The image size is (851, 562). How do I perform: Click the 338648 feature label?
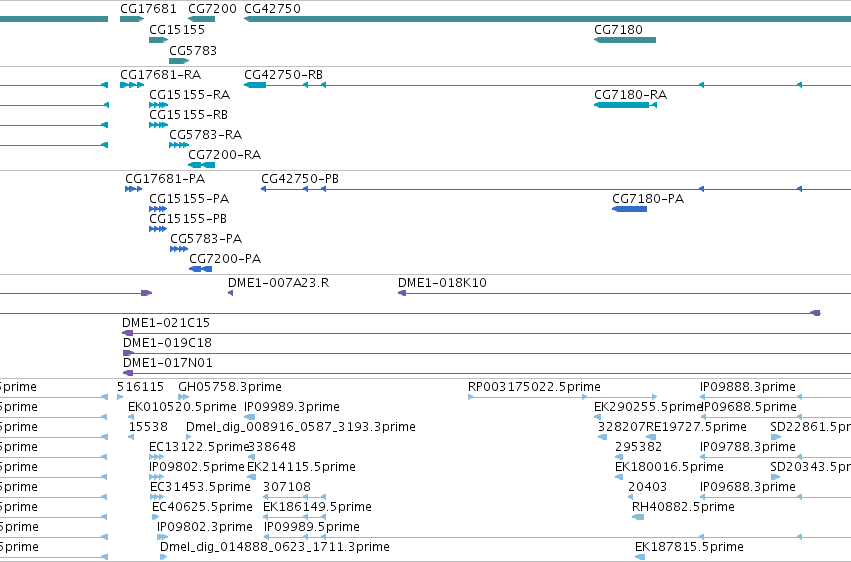[272, 448]
